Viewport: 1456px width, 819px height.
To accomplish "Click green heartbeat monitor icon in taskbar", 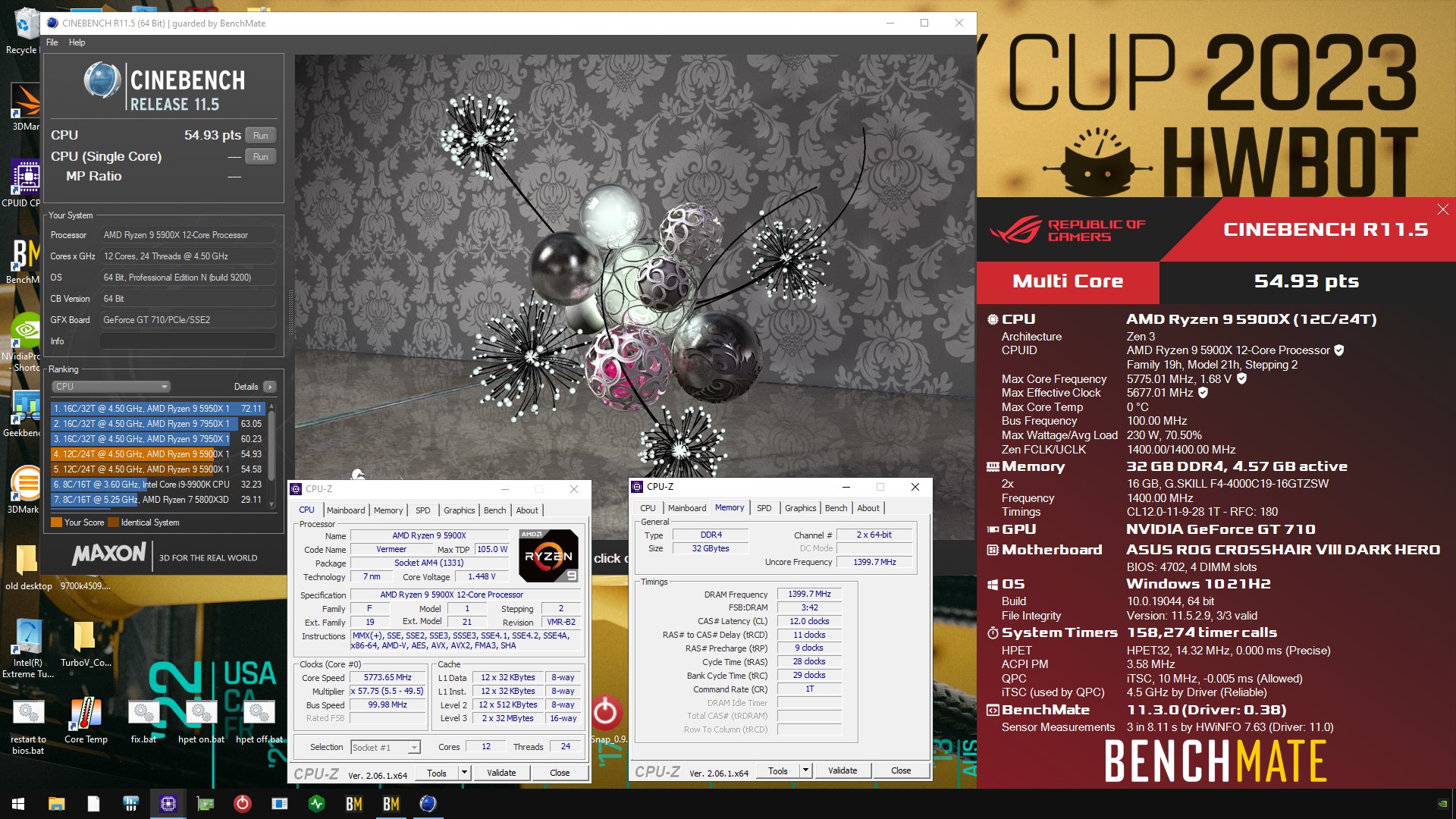I will (316, 804).
